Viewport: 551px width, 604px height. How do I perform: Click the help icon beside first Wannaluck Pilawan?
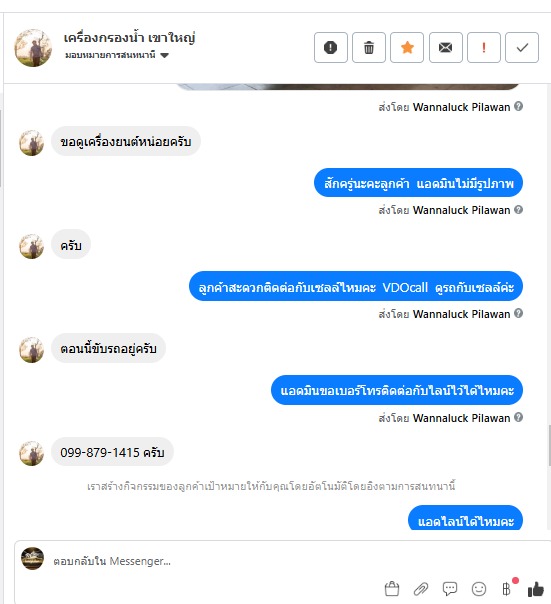click(519, 106)
